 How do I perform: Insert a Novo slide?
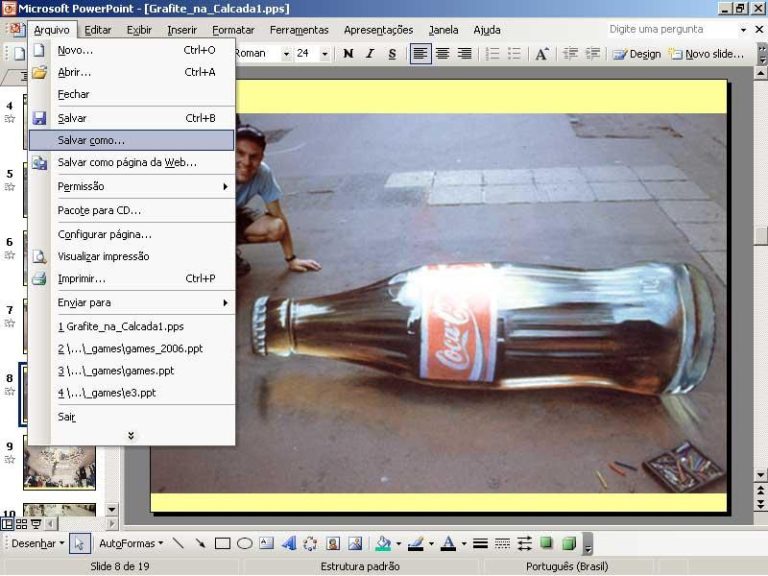click(707, 54)
